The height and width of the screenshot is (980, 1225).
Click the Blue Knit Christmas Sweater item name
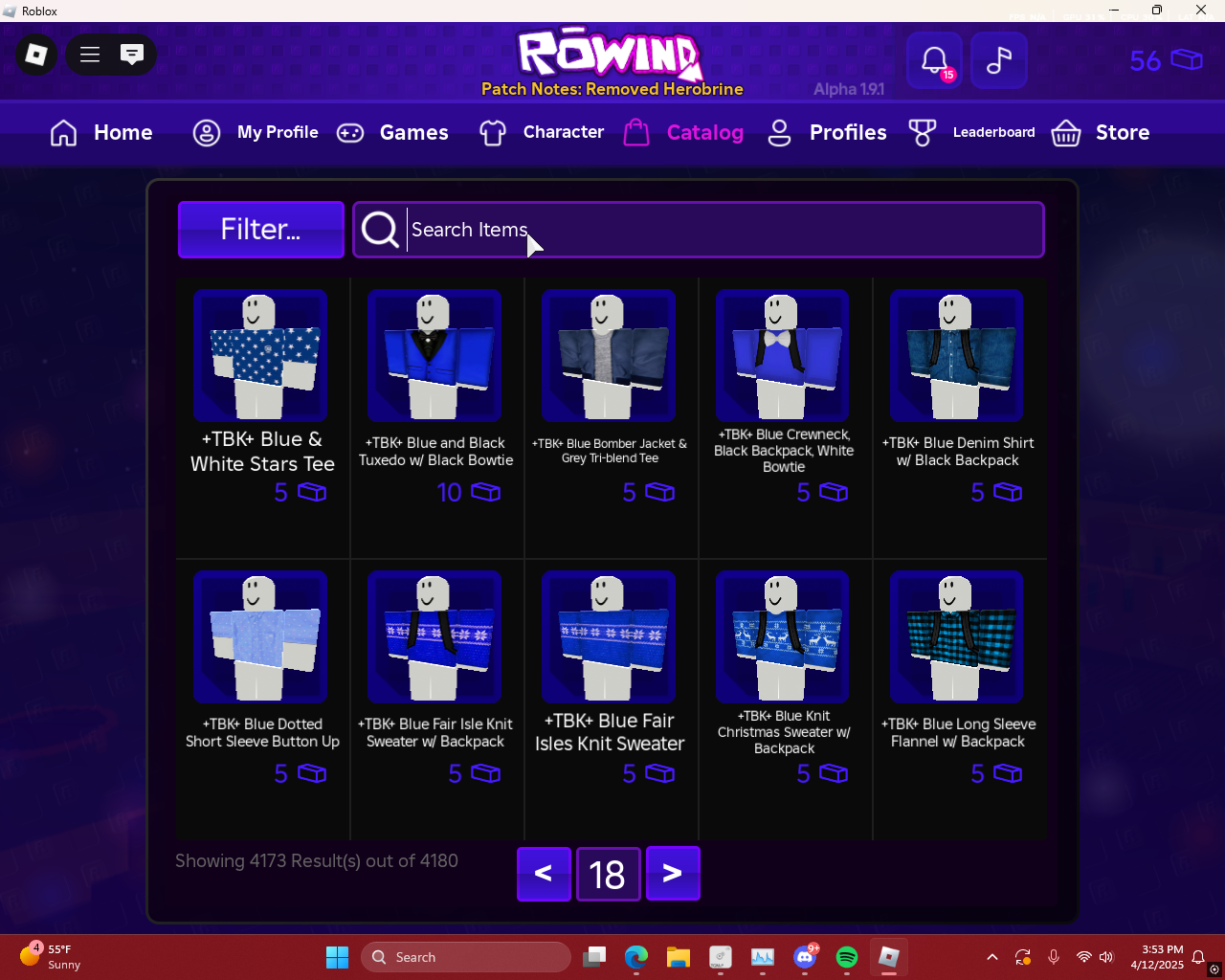click(784, 732)
